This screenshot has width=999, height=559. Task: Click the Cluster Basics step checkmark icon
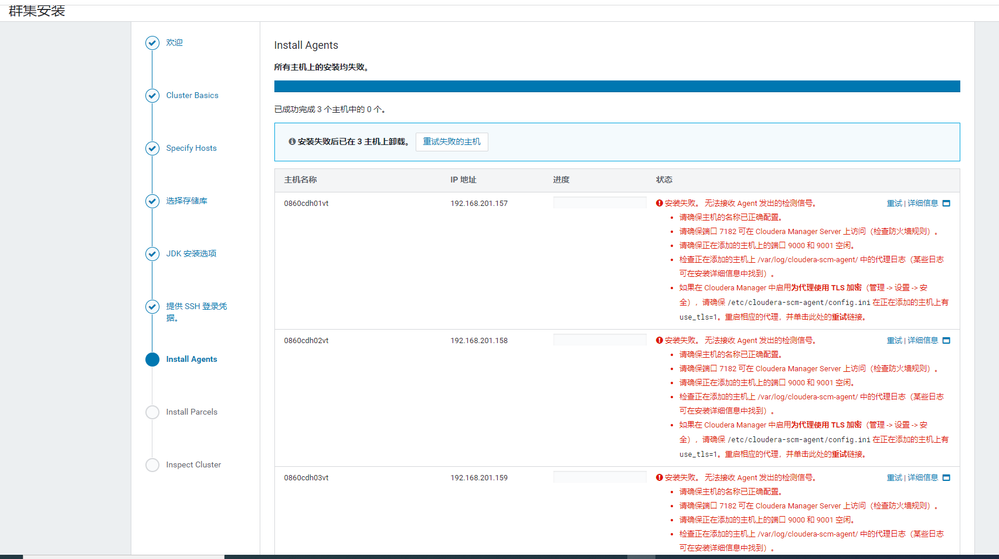point(152,96)
